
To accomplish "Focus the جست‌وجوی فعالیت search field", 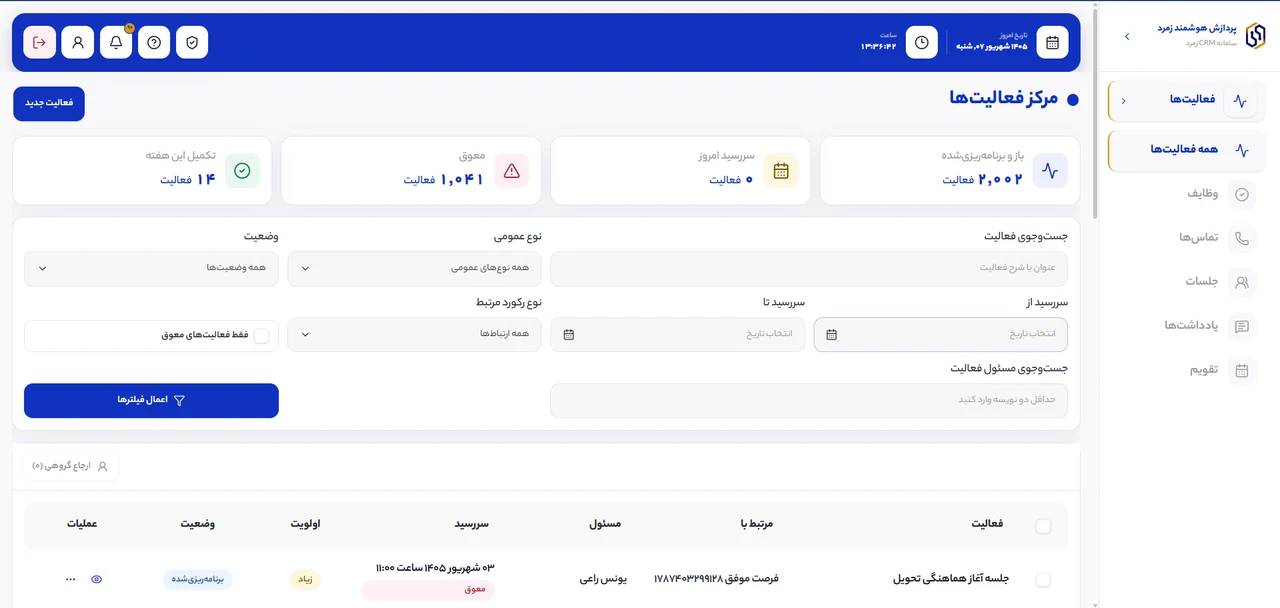I will click(x=809, y=269).
